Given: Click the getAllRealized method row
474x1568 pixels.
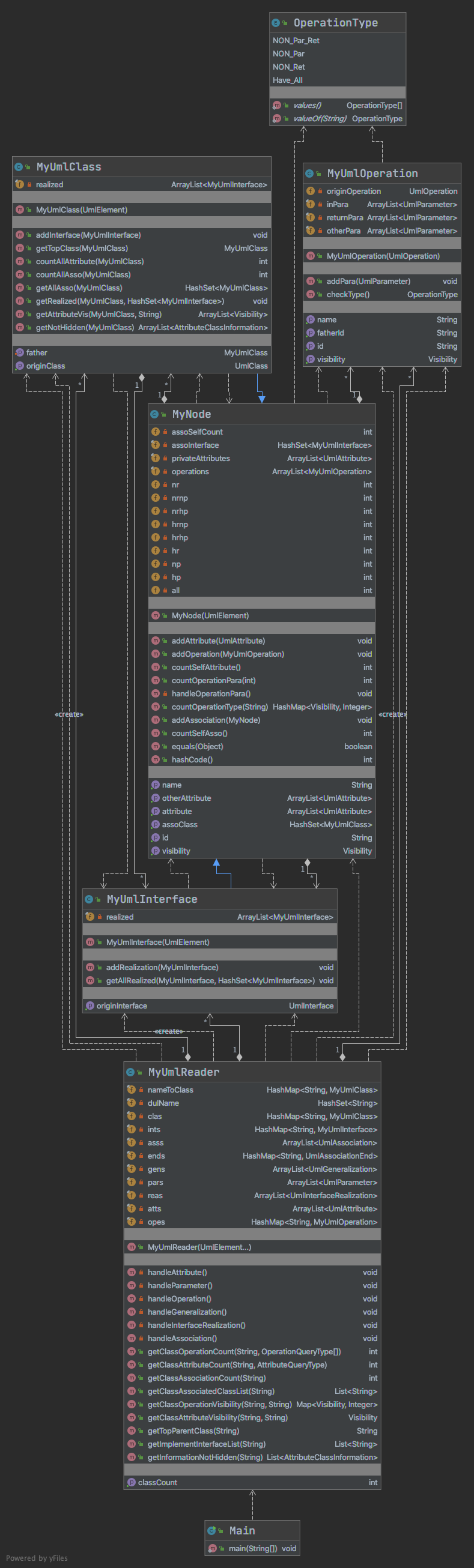Looking at the screenshot, I should pos(210,981).
